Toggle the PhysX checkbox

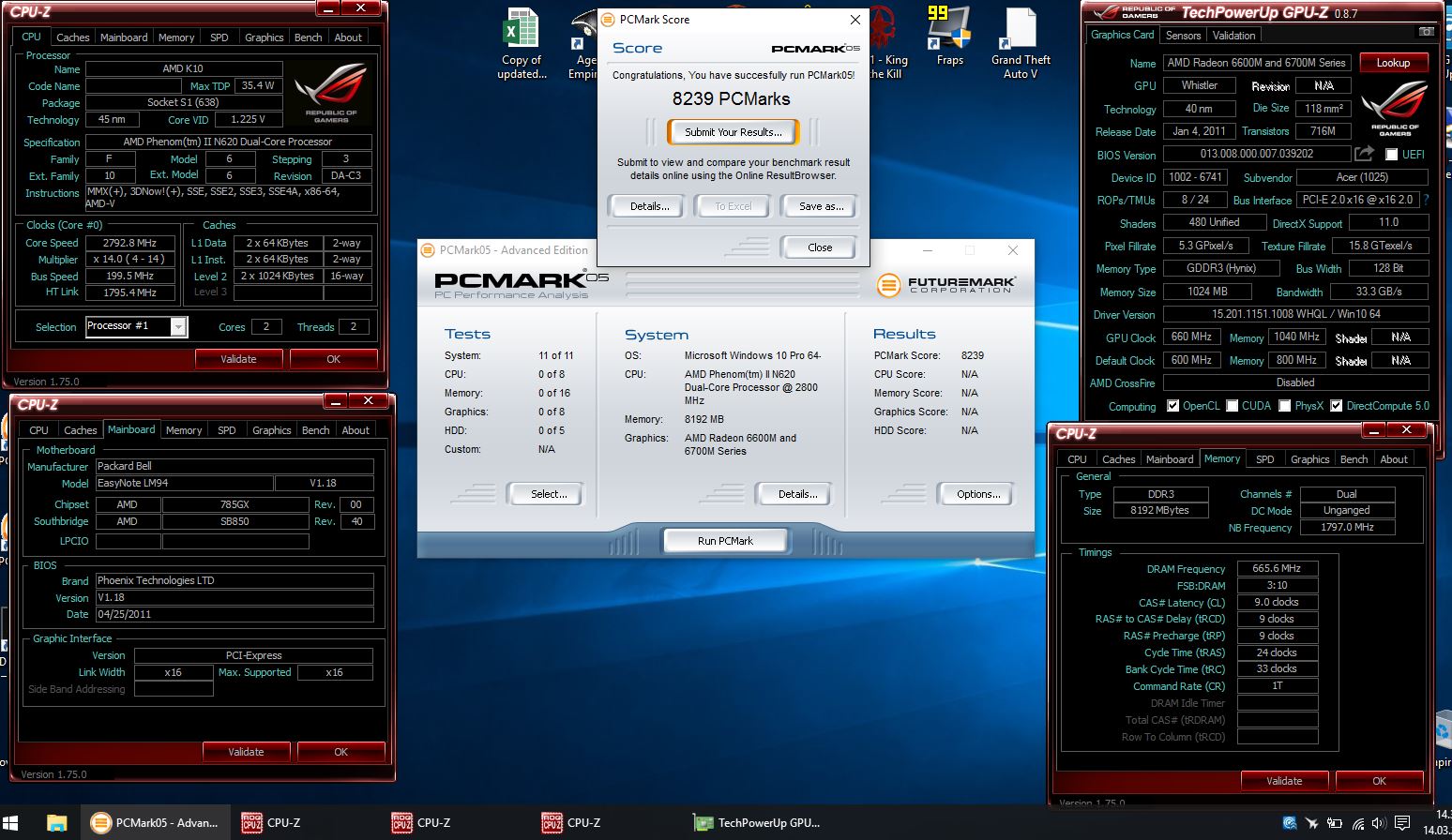[x=1285, y=406]
